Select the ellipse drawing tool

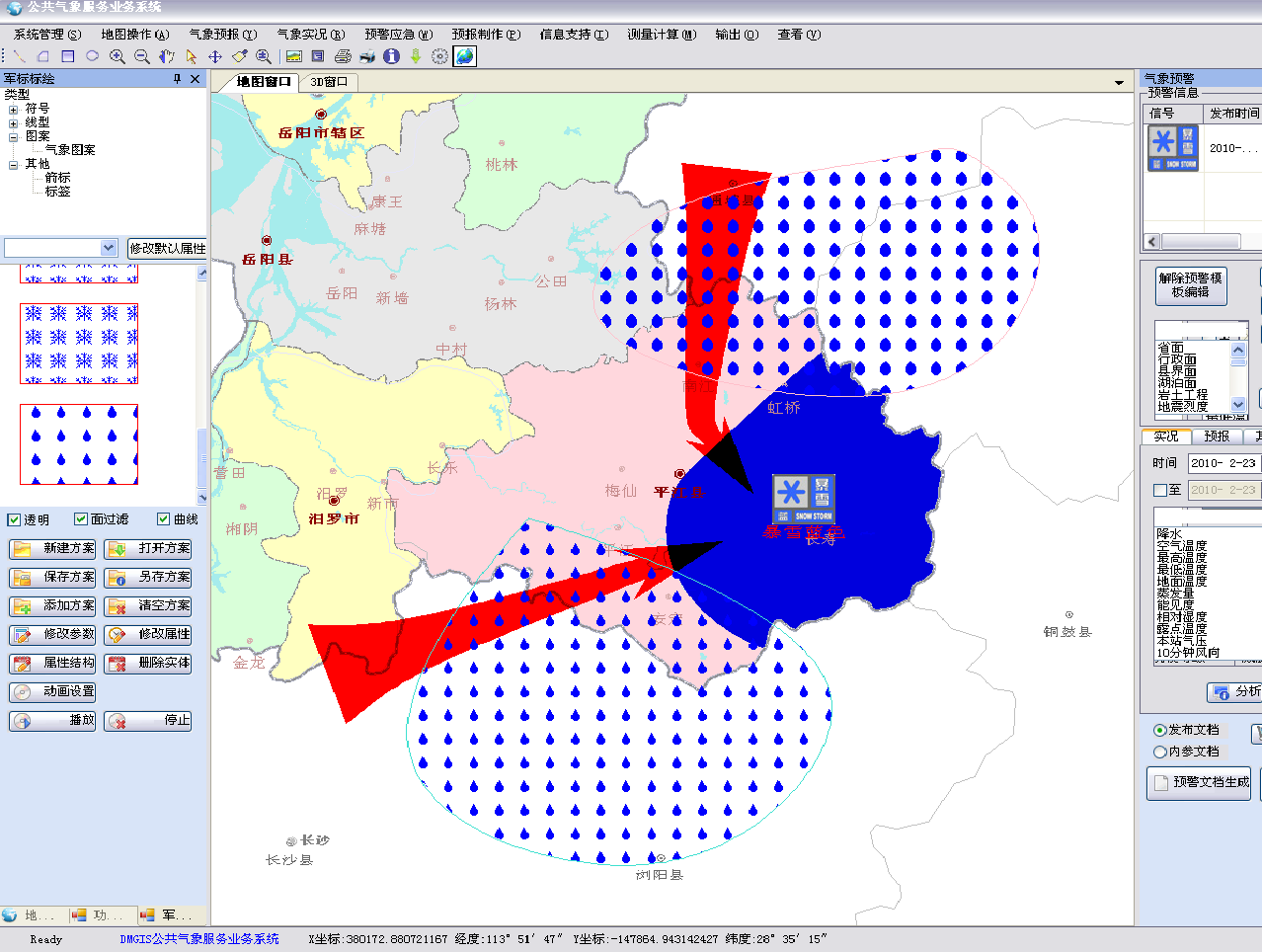point(92,56)
